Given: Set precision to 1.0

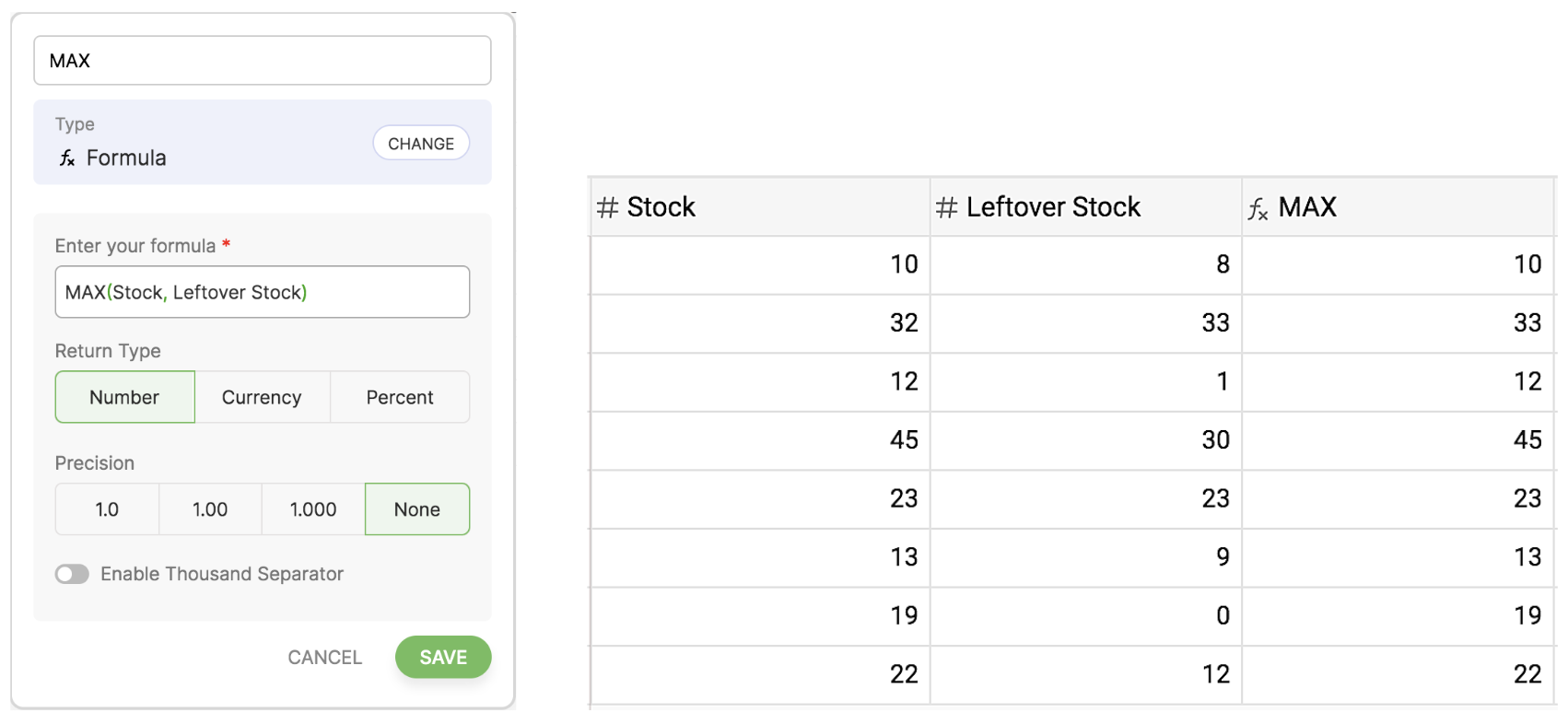Looking at the screenshot, I should point(107,509).
